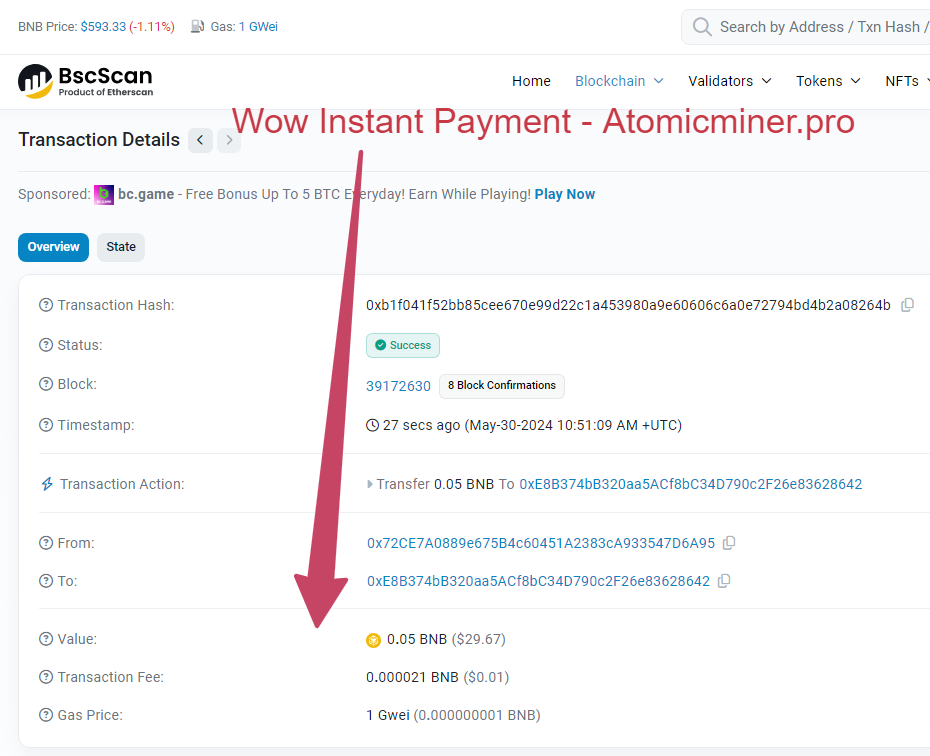930x756 pixels.
Task: Click the 0.05 BNB value text
Action: (x=417, y=639)
